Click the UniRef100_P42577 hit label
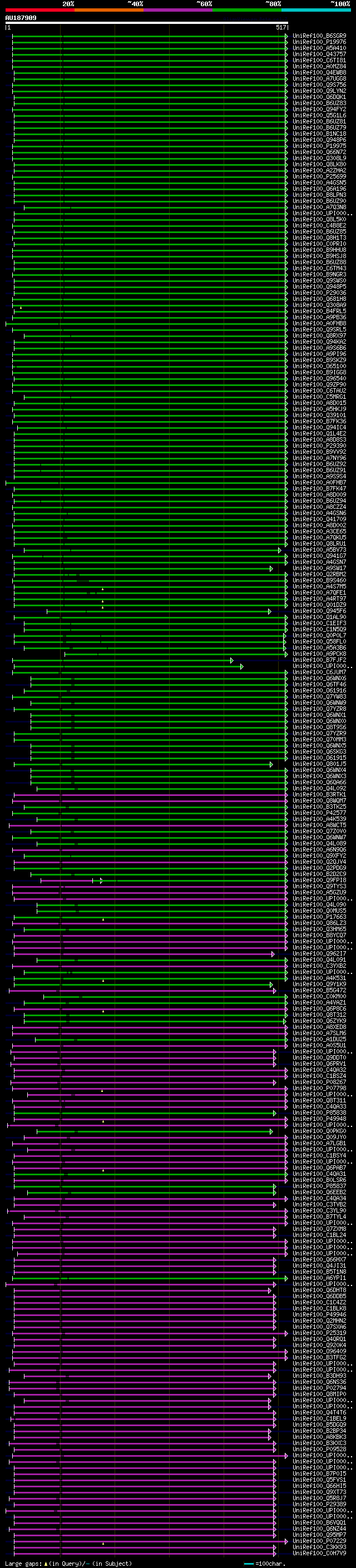This screenshot has width=356, height=1568. point(319,813)
